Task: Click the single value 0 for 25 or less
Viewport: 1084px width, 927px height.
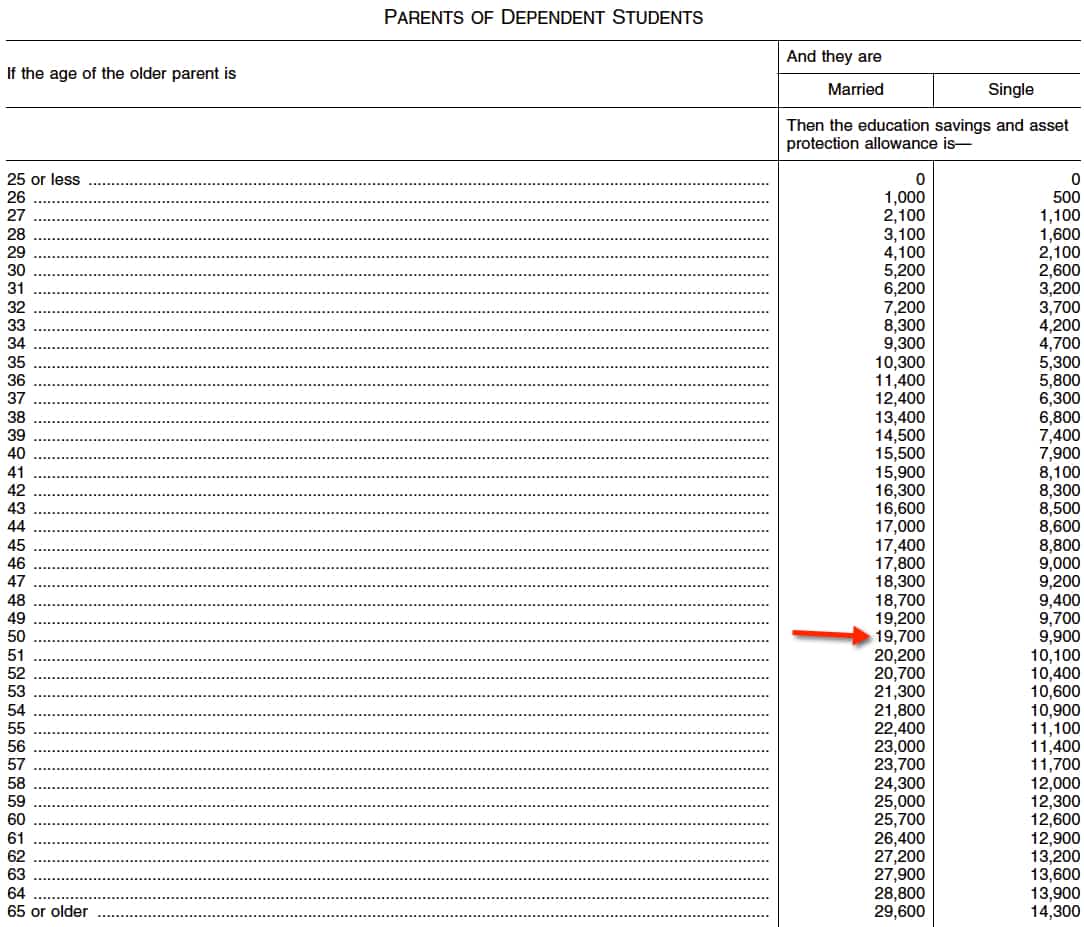Action: (1075, 180)
